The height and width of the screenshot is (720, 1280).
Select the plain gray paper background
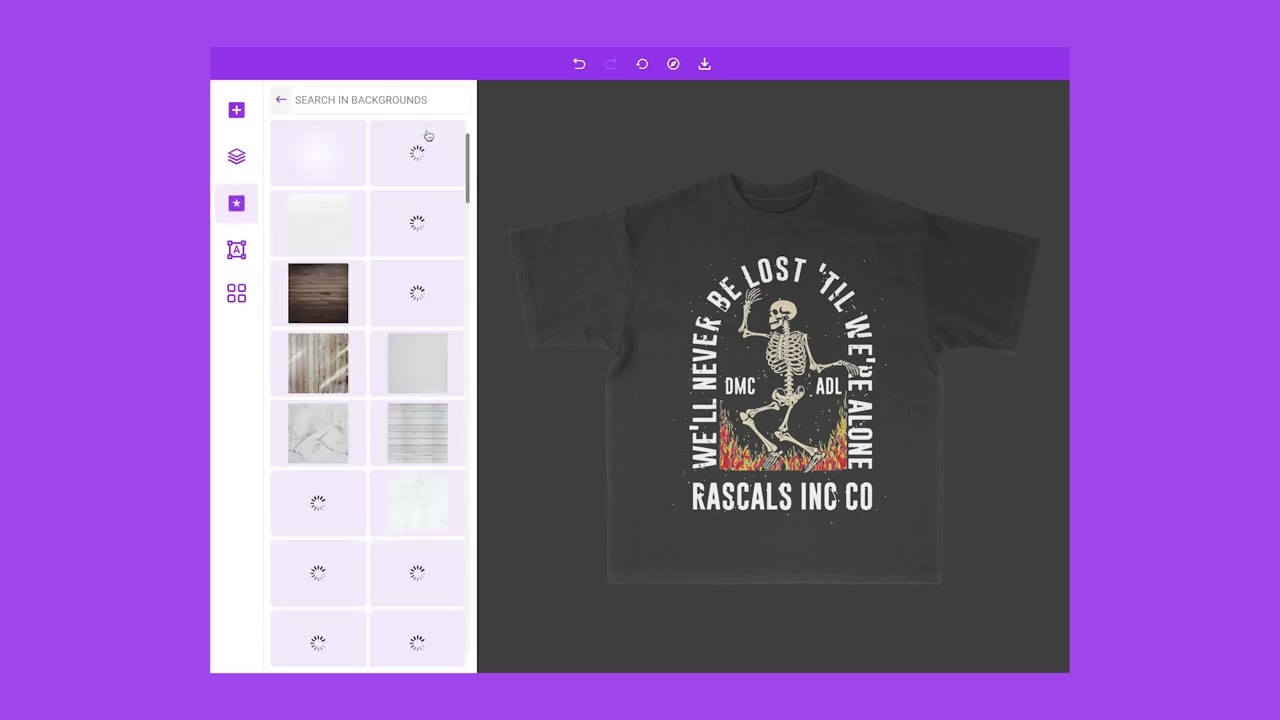(x=417, y=363)
